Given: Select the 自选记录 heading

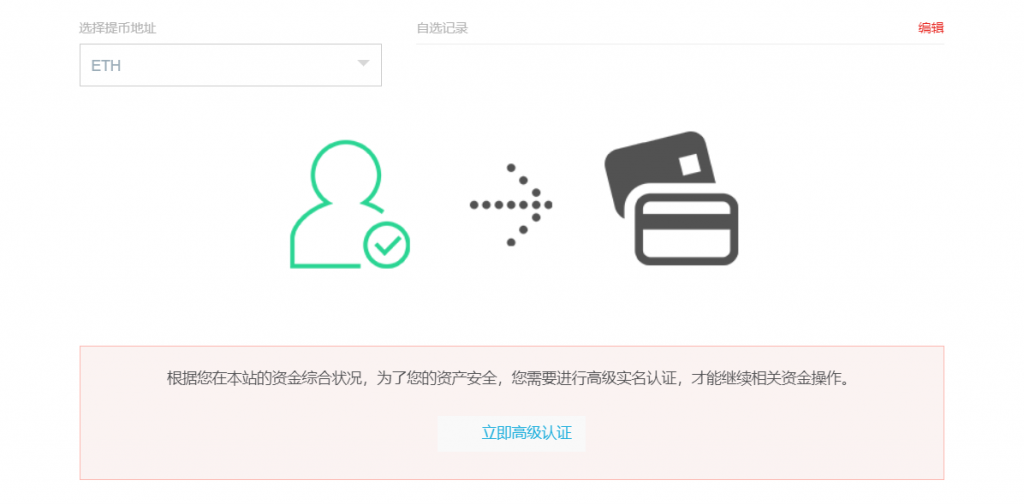Looking at the screenshot, I should coord(442,28).
